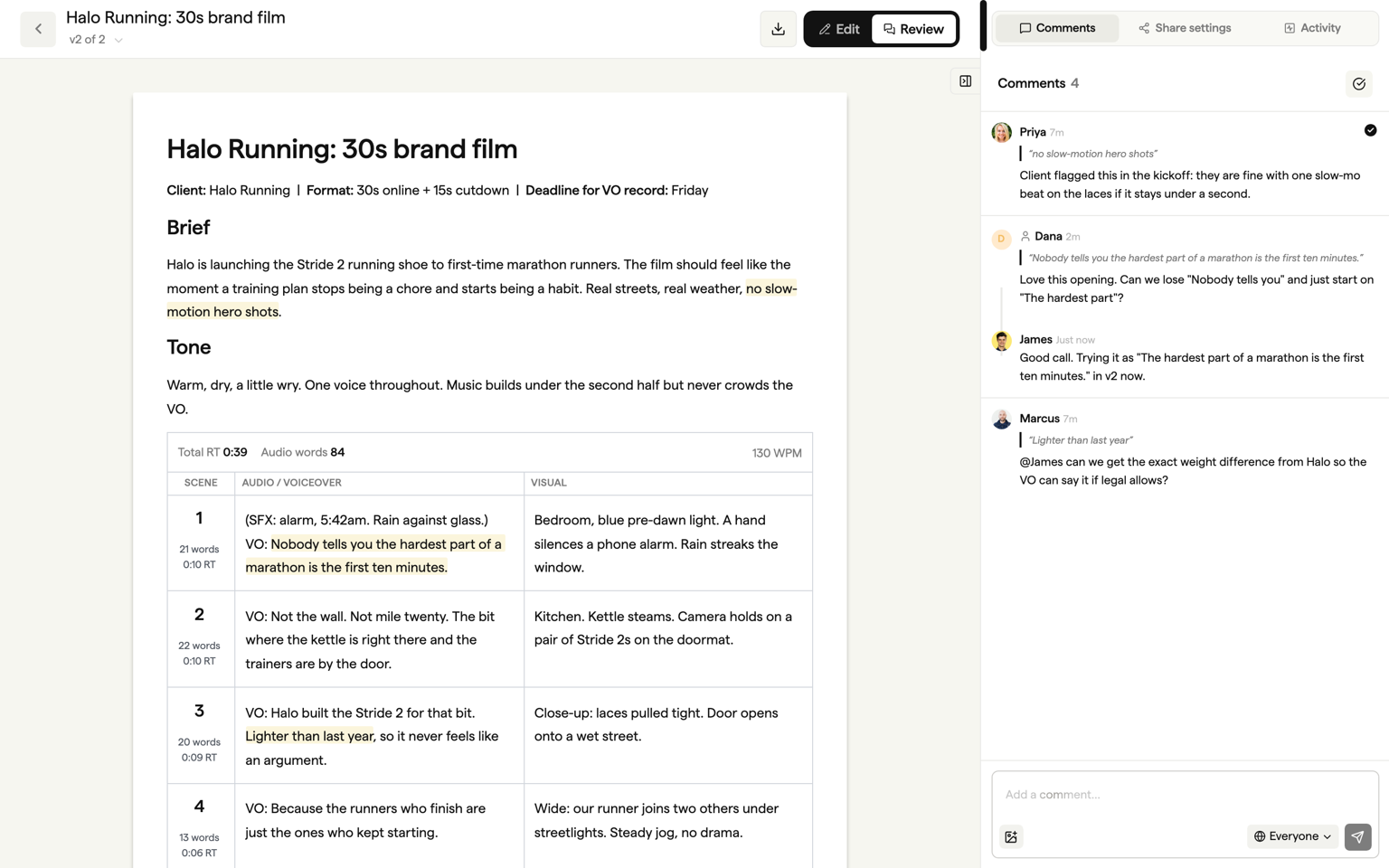
Task: Click the AUDIO / VOICEOVER column header
Action: coord(291,483)
